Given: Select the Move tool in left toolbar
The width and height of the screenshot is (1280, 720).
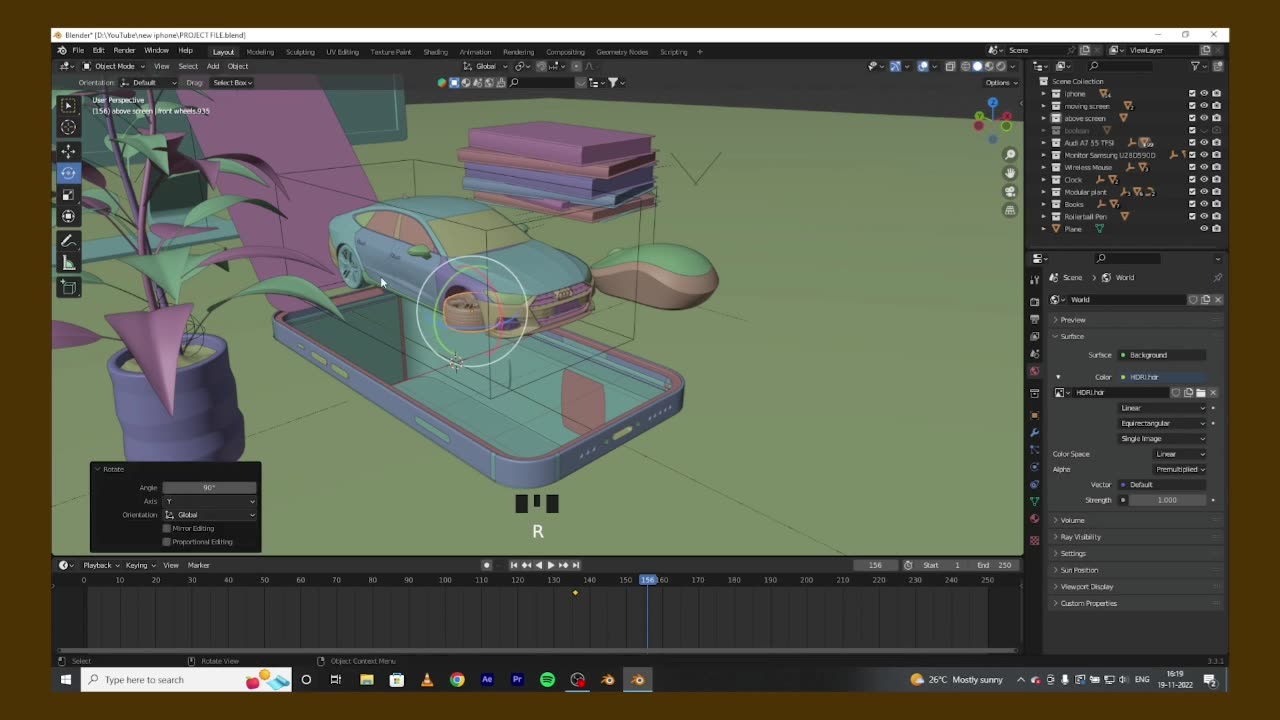Looking at the screenshot, I should (68, 151).
